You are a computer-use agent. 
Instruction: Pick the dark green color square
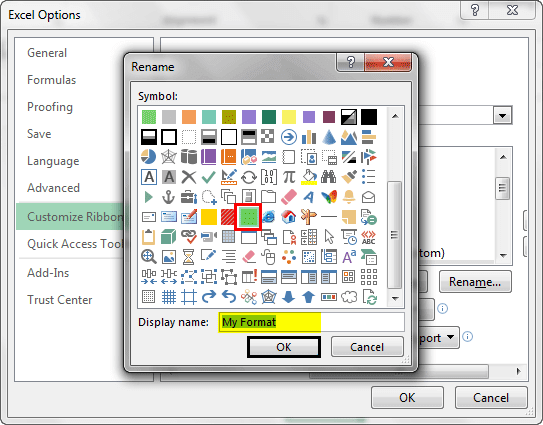(x=268, y=117)
